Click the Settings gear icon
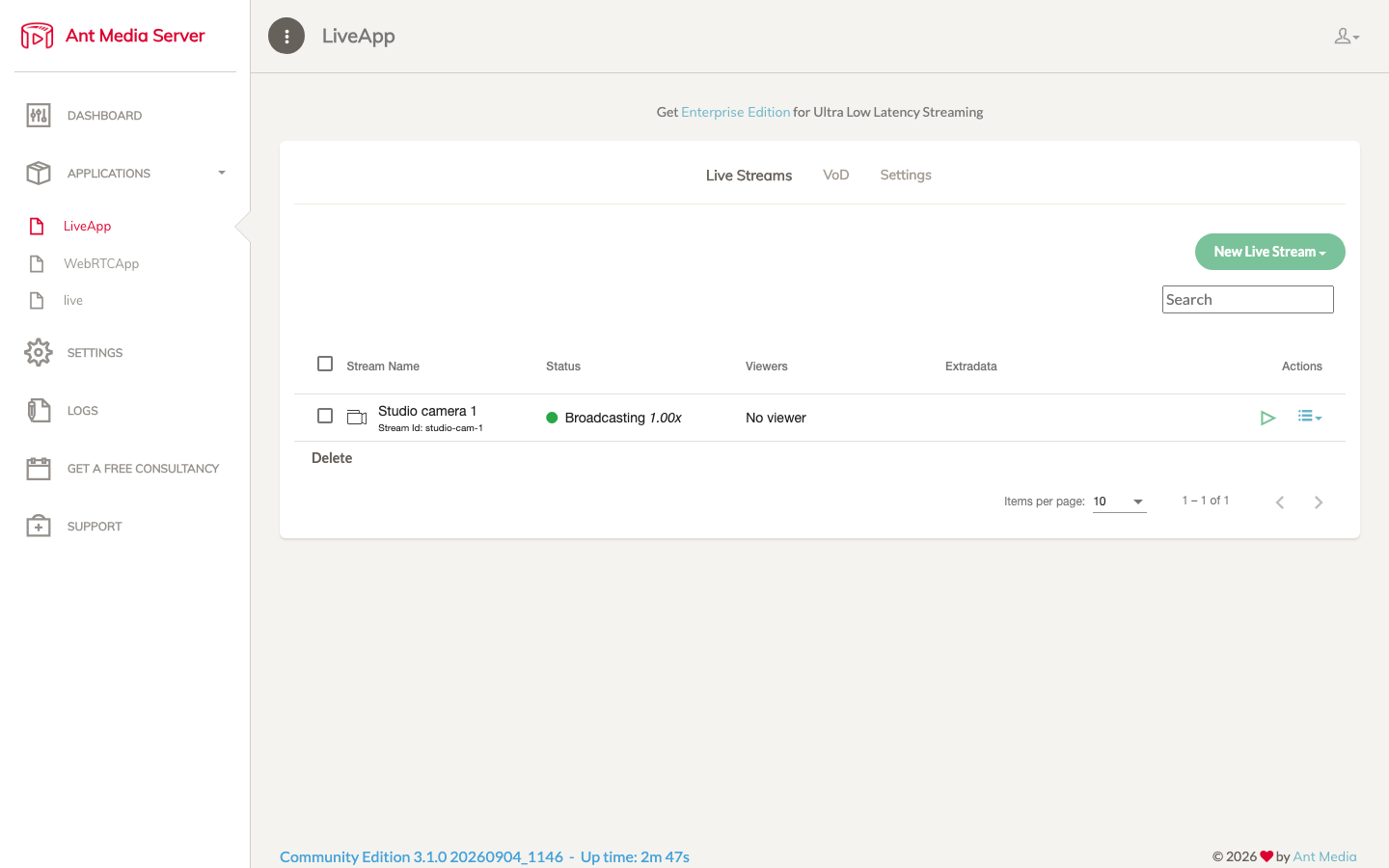Screen dimensions: 1389x868 pyautogui.click(x=39, y=353)
